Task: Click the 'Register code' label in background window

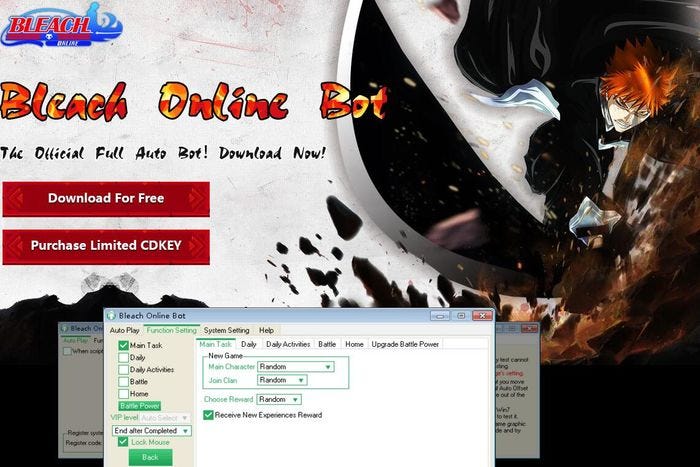Action: pyautogui.click(x=84, y=443)
